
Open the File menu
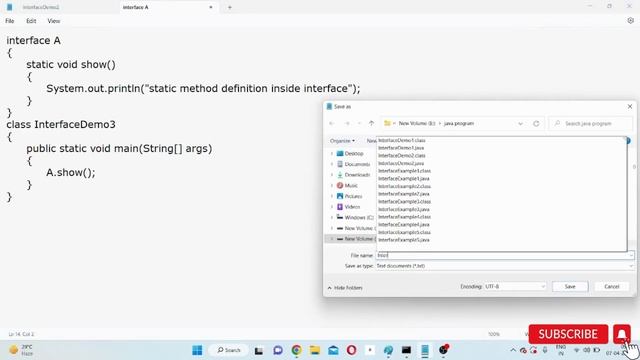pyautogui.click(x=10, y=21)
